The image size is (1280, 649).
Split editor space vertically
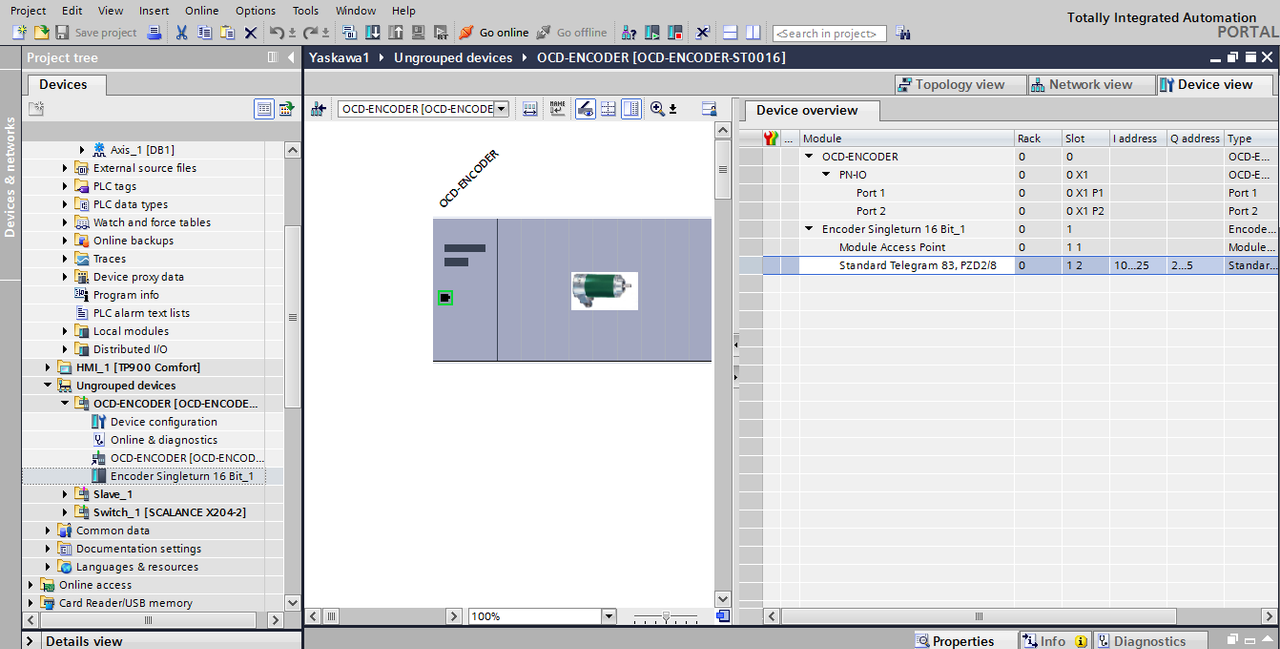point(753,33)
